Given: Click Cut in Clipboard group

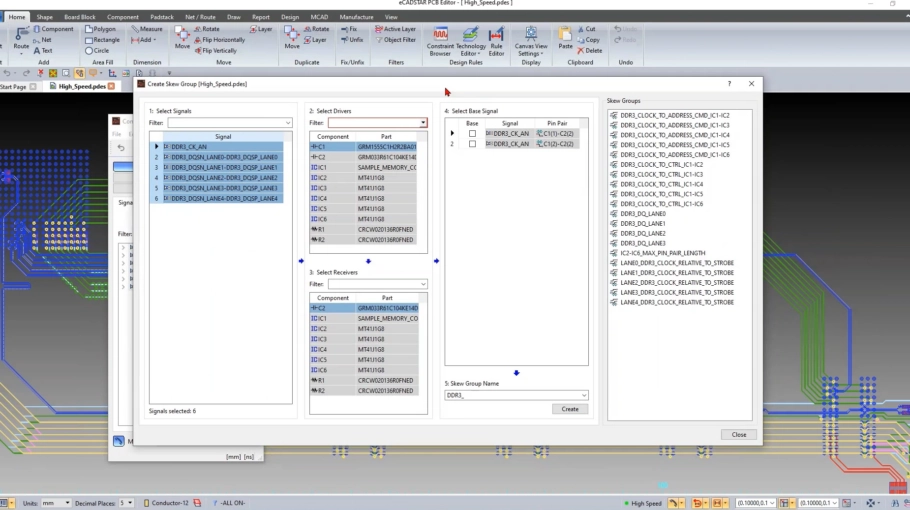Looking at the screenshot, I should click(x=587, y=29).
